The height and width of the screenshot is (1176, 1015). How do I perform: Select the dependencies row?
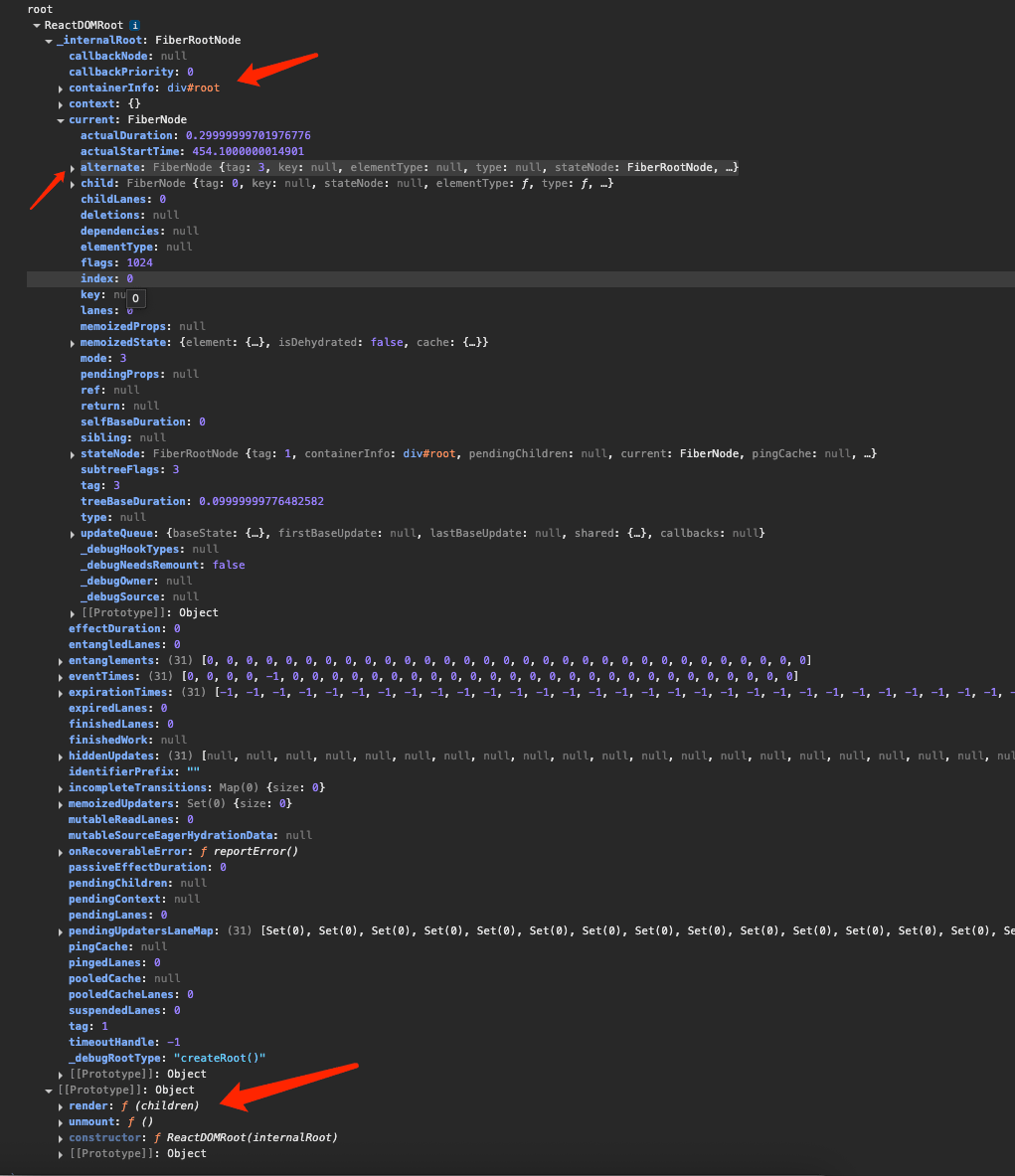[x=139, y=231]
